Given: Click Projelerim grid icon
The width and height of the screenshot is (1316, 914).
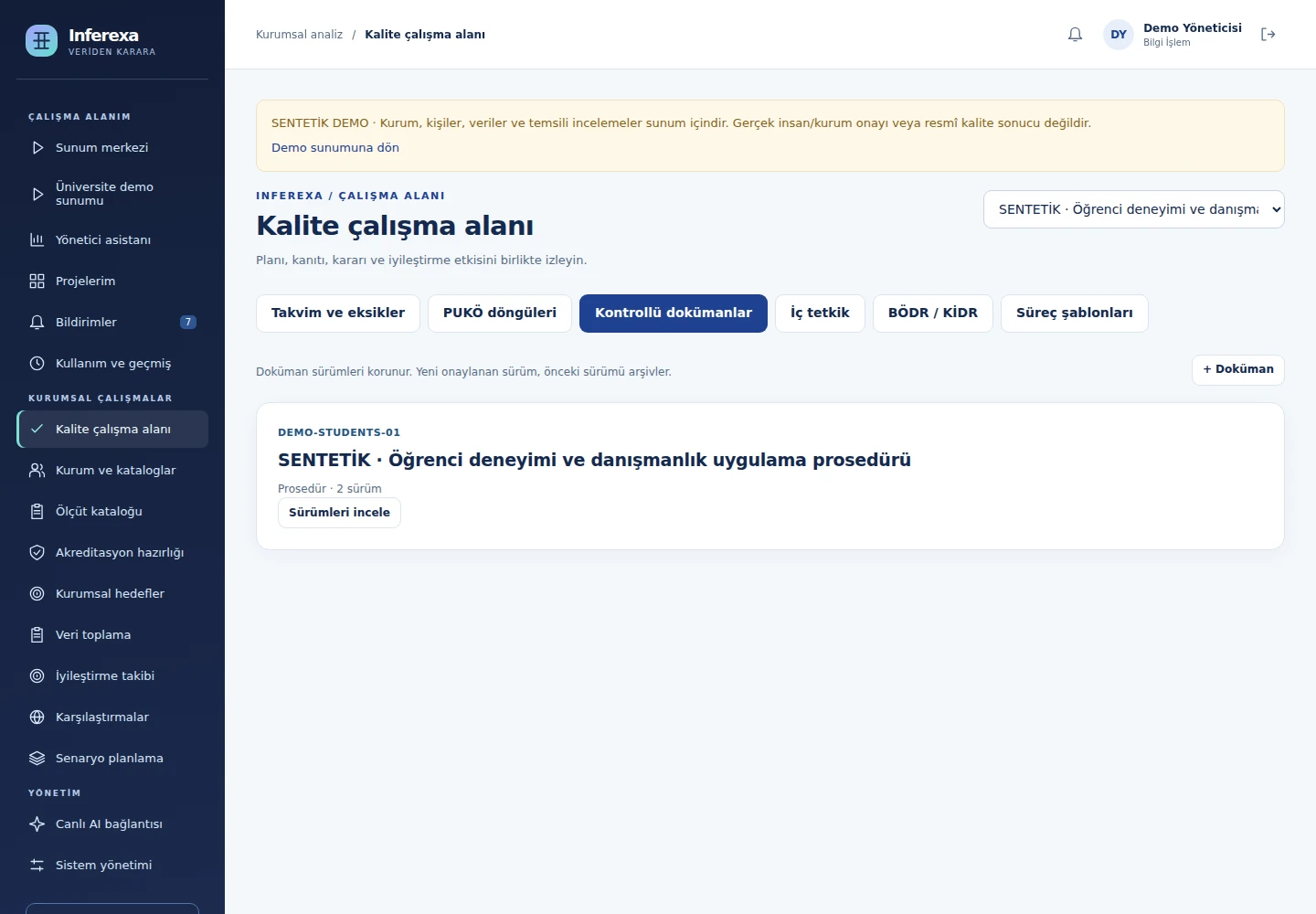Looking at the screenshot, I should pyautogui.click(x=37, y=281).
